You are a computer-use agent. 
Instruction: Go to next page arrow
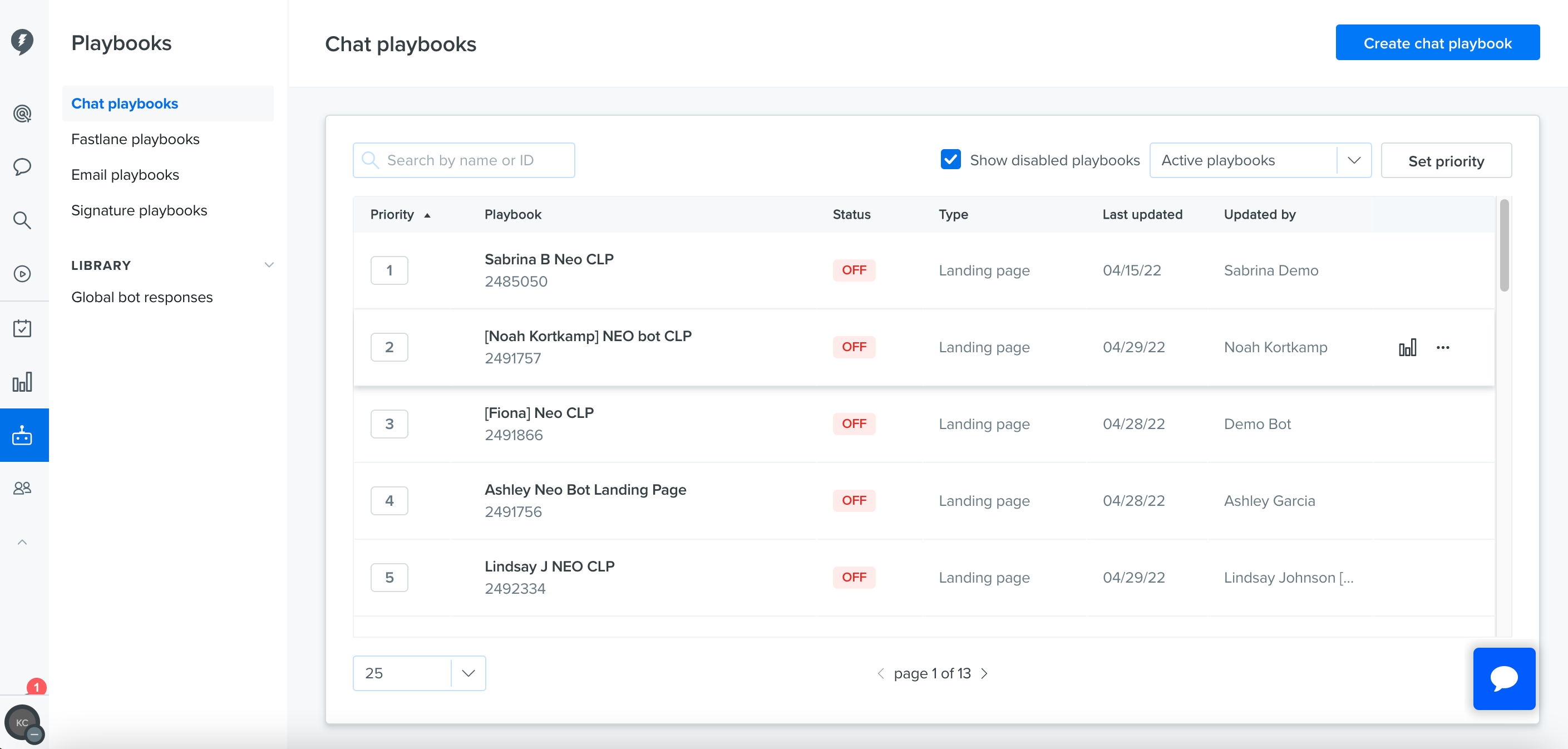point(984,673)
